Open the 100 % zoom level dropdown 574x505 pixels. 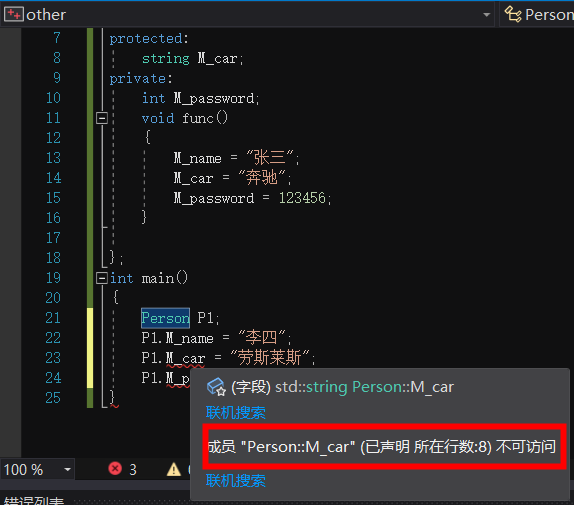tap(67, 469)
